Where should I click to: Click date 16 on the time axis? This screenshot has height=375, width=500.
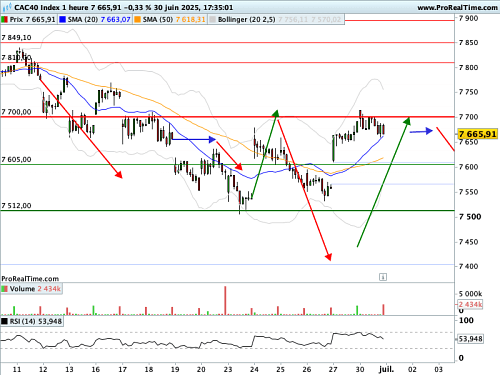[96, 369]
